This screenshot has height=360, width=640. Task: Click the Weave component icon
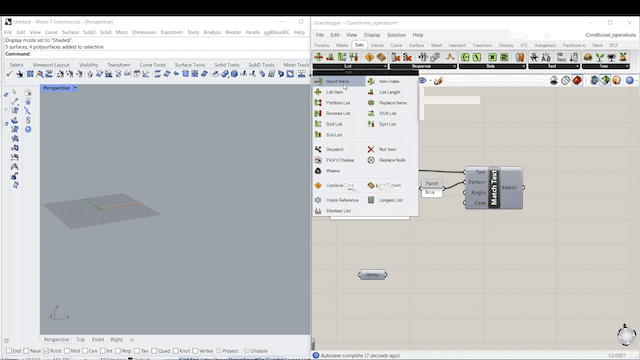(x=318, y=171)
